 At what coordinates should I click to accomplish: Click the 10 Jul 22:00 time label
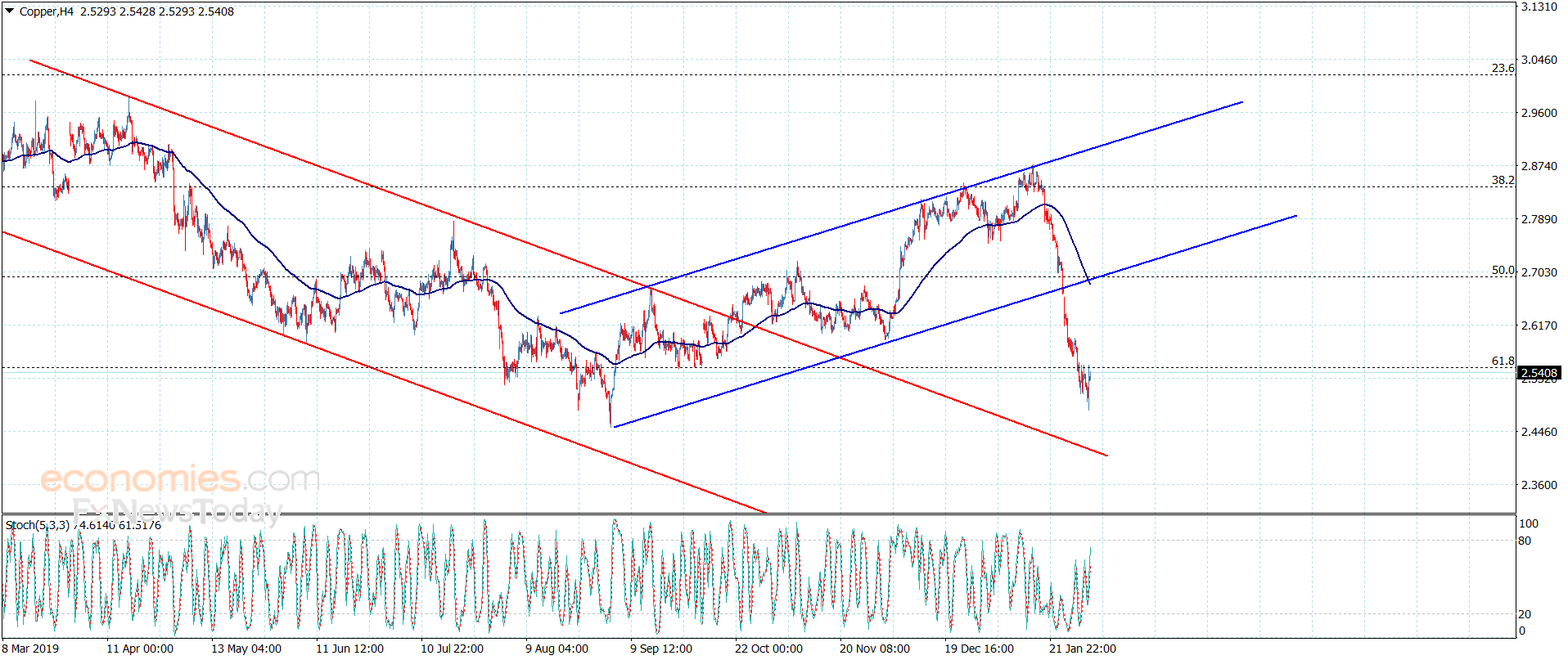[452, 649]
